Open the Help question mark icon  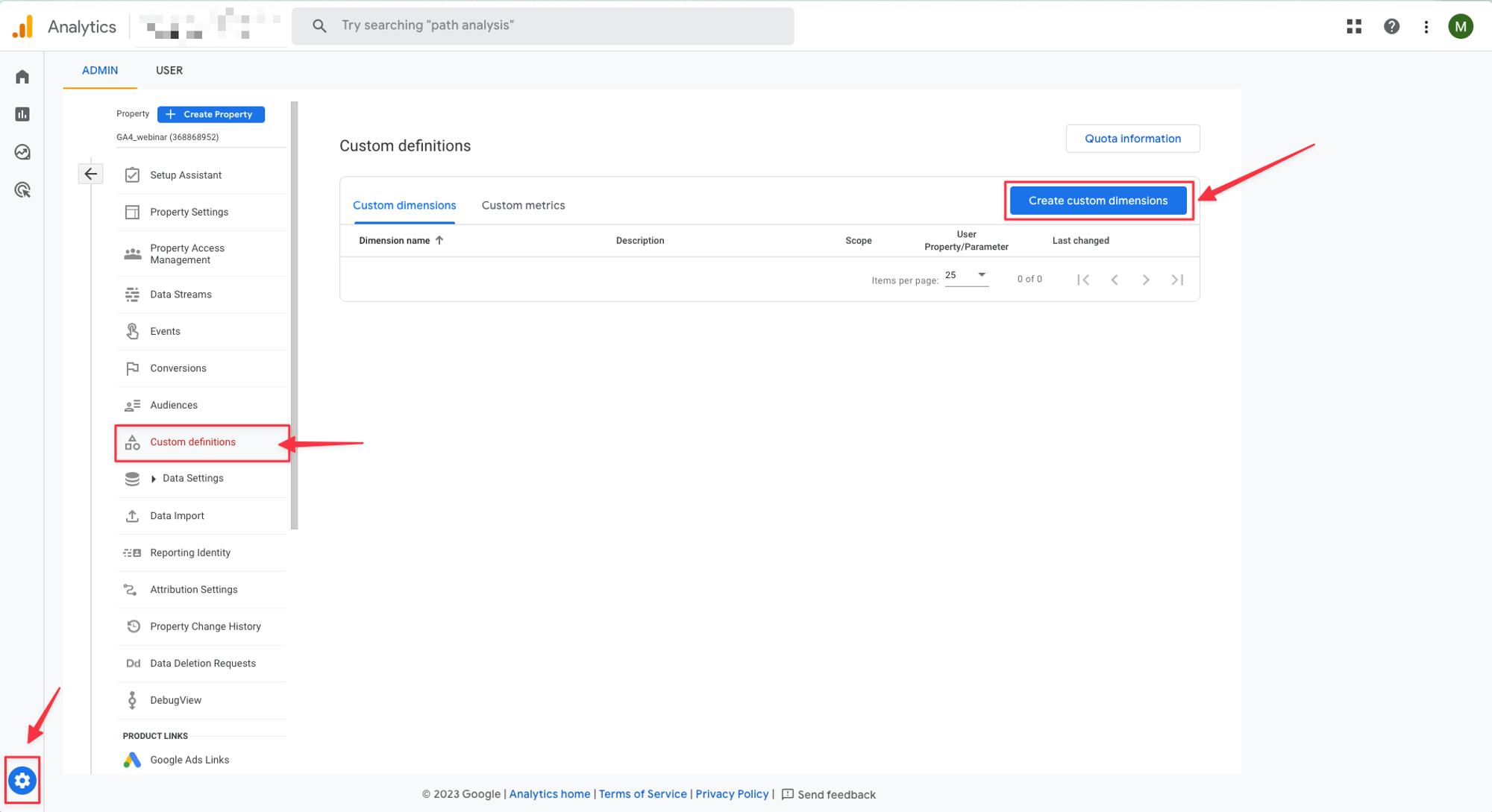[x=1391, y=27]
